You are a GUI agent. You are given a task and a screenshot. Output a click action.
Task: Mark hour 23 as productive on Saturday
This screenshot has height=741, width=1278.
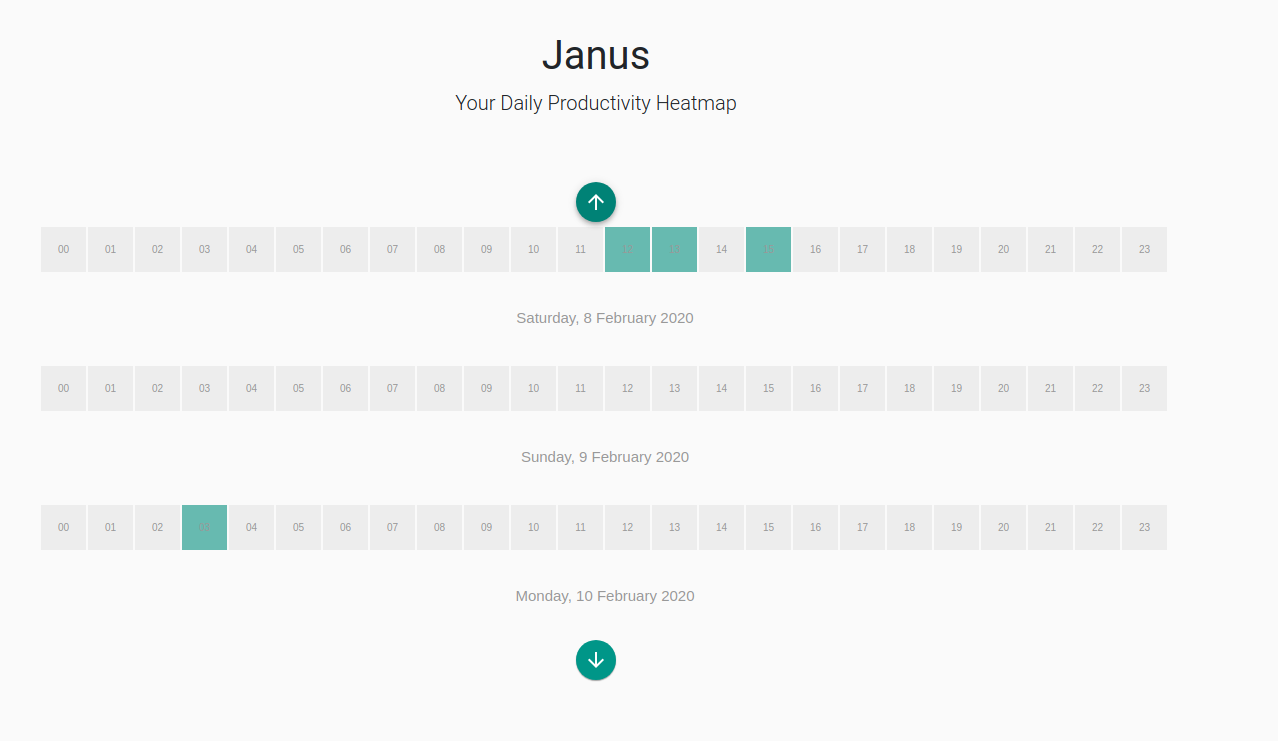(x=1144, y=249)
